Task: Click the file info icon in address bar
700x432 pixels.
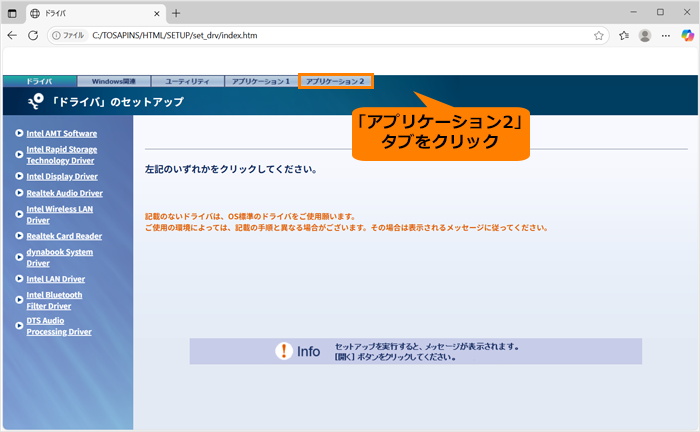Action: (56, 35)
